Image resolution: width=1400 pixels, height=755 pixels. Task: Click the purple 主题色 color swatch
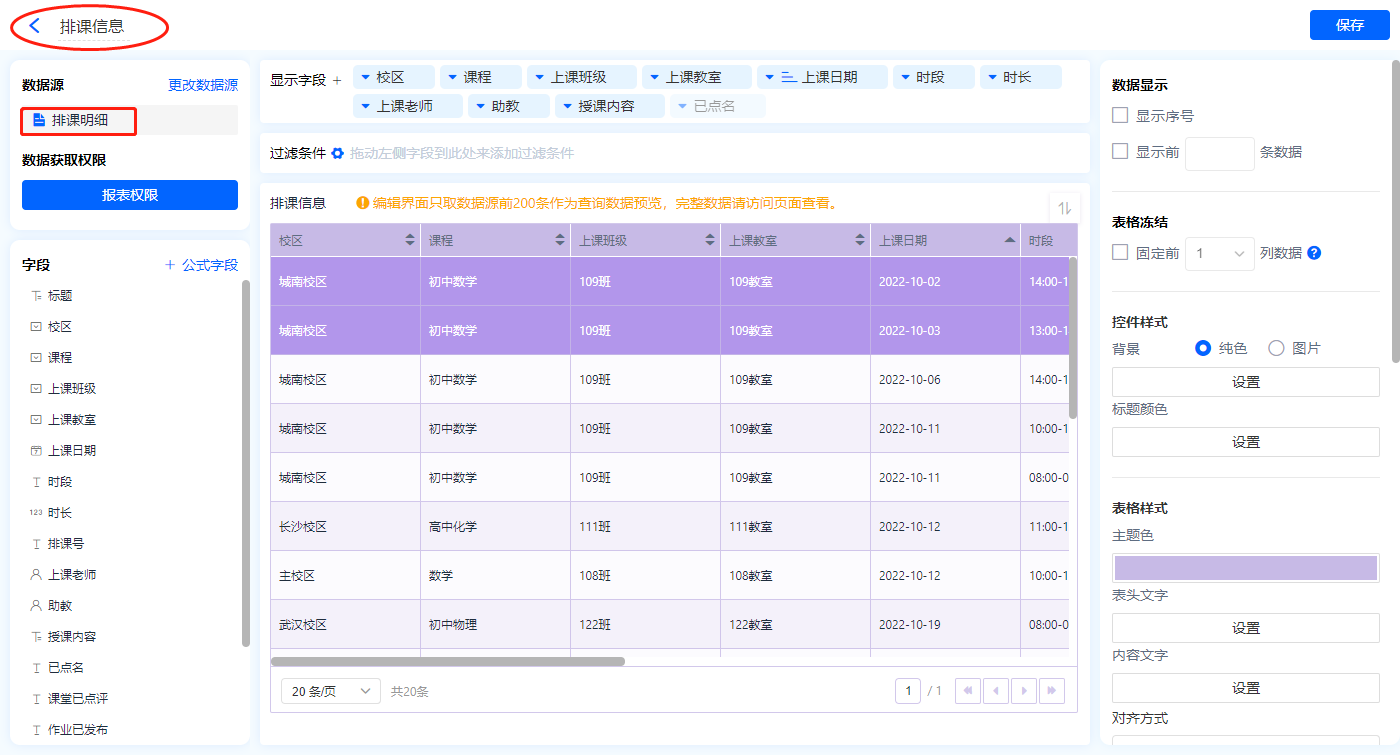click(1245, 568)
